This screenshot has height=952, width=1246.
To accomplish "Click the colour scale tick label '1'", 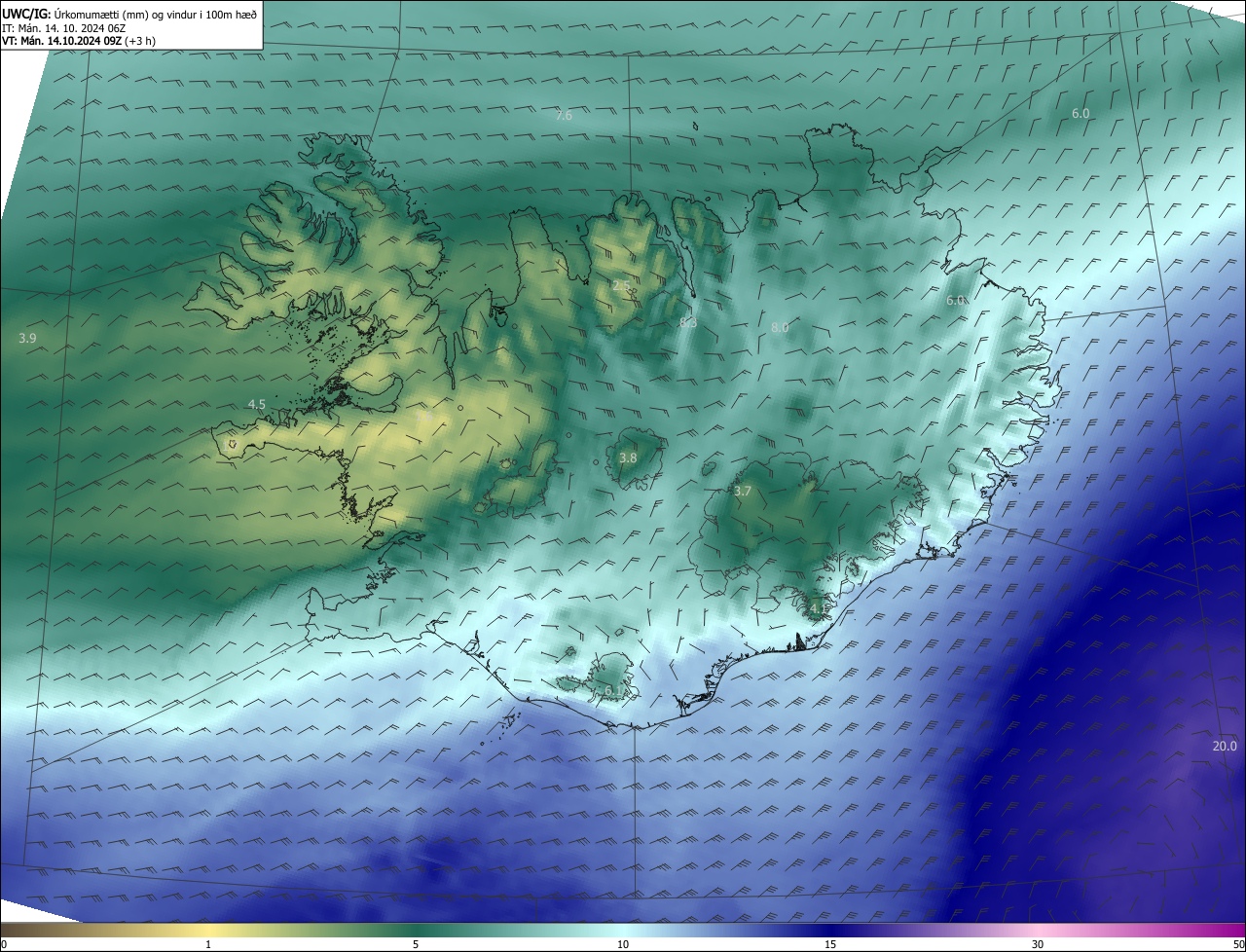I will 208,944.
